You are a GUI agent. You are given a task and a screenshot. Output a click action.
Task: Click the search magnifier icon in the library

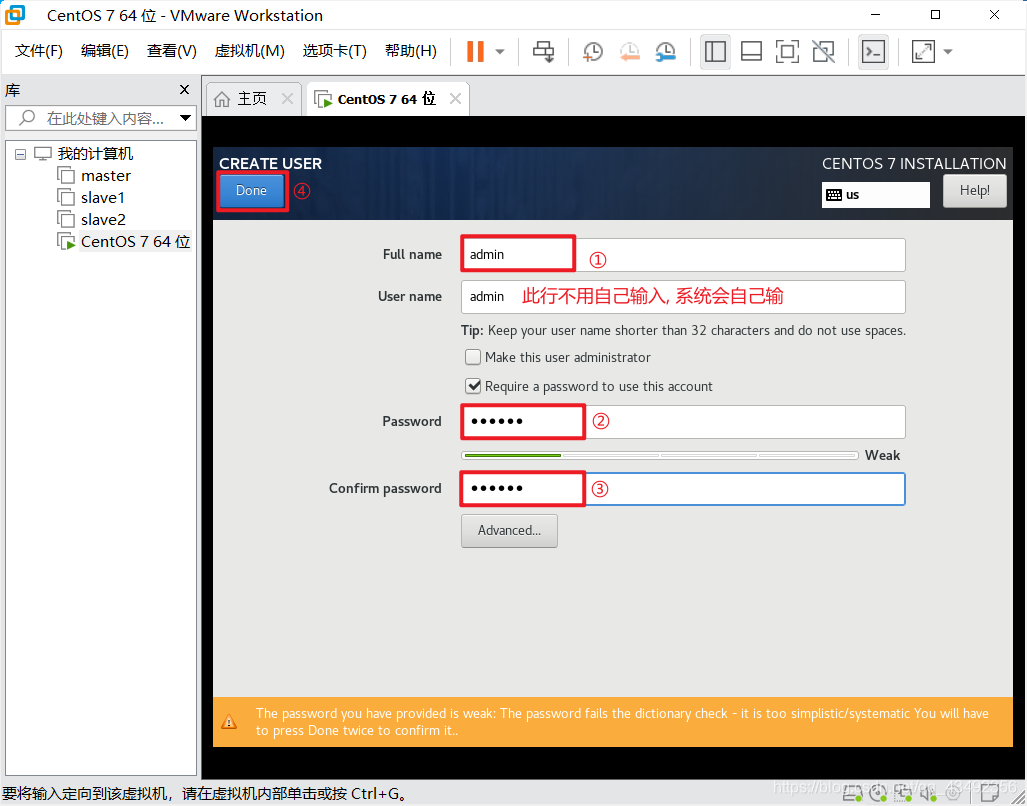(x=27, y=118)
